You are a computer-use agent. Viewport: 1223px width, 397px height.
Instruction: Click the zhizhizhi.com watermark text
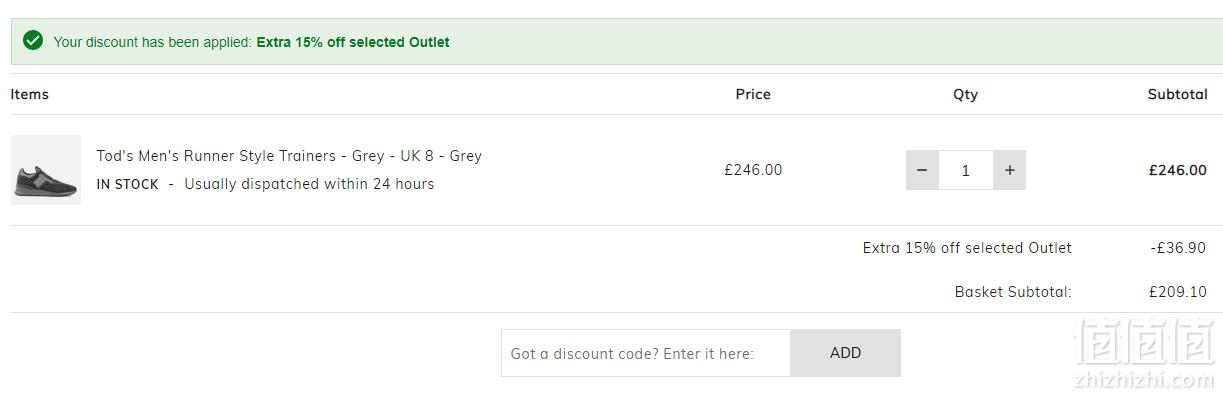1144,381
